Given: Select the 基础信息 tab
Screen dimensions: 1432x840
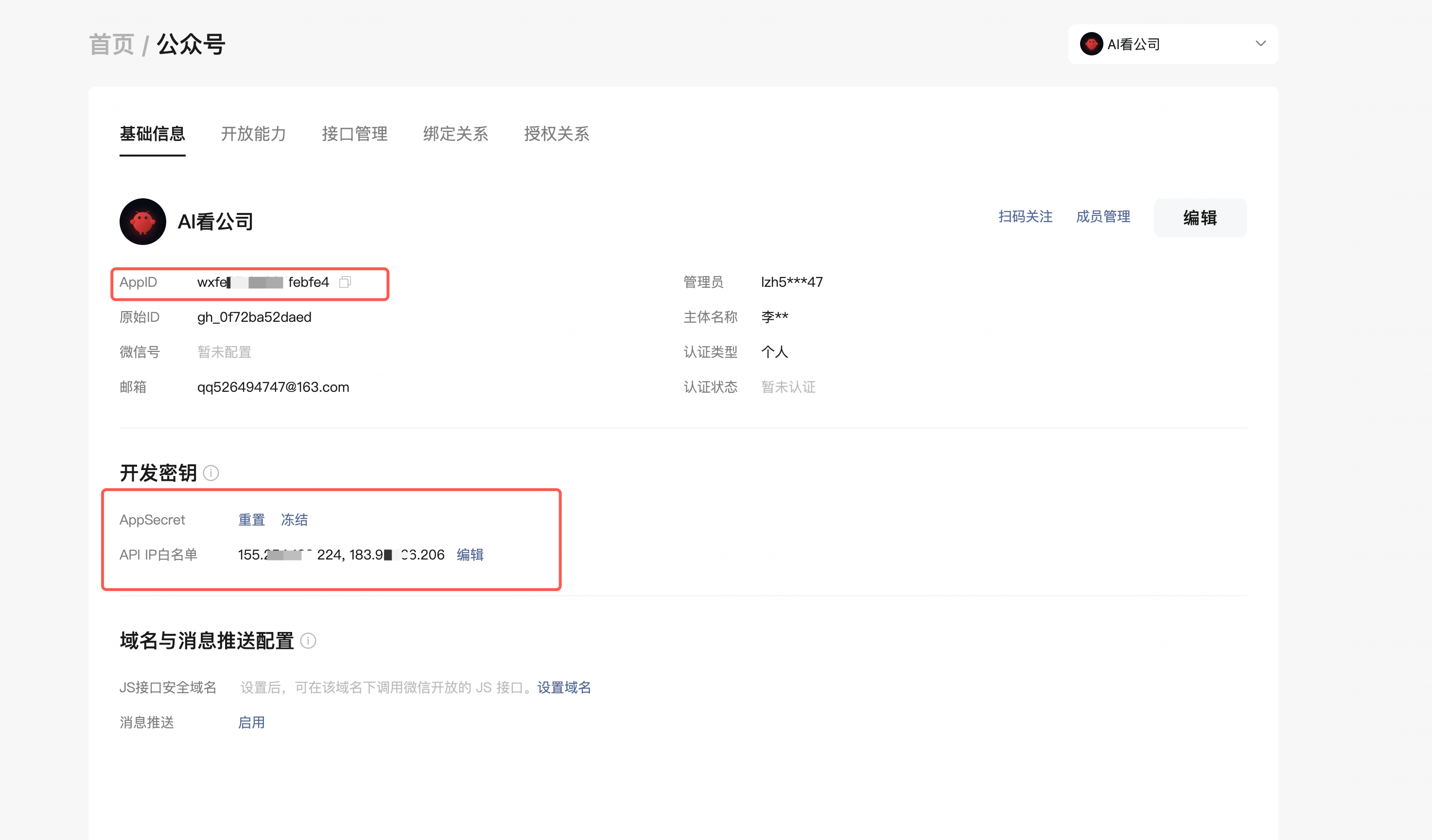Looking at the screenshot, I should click(x=152, y=134).
